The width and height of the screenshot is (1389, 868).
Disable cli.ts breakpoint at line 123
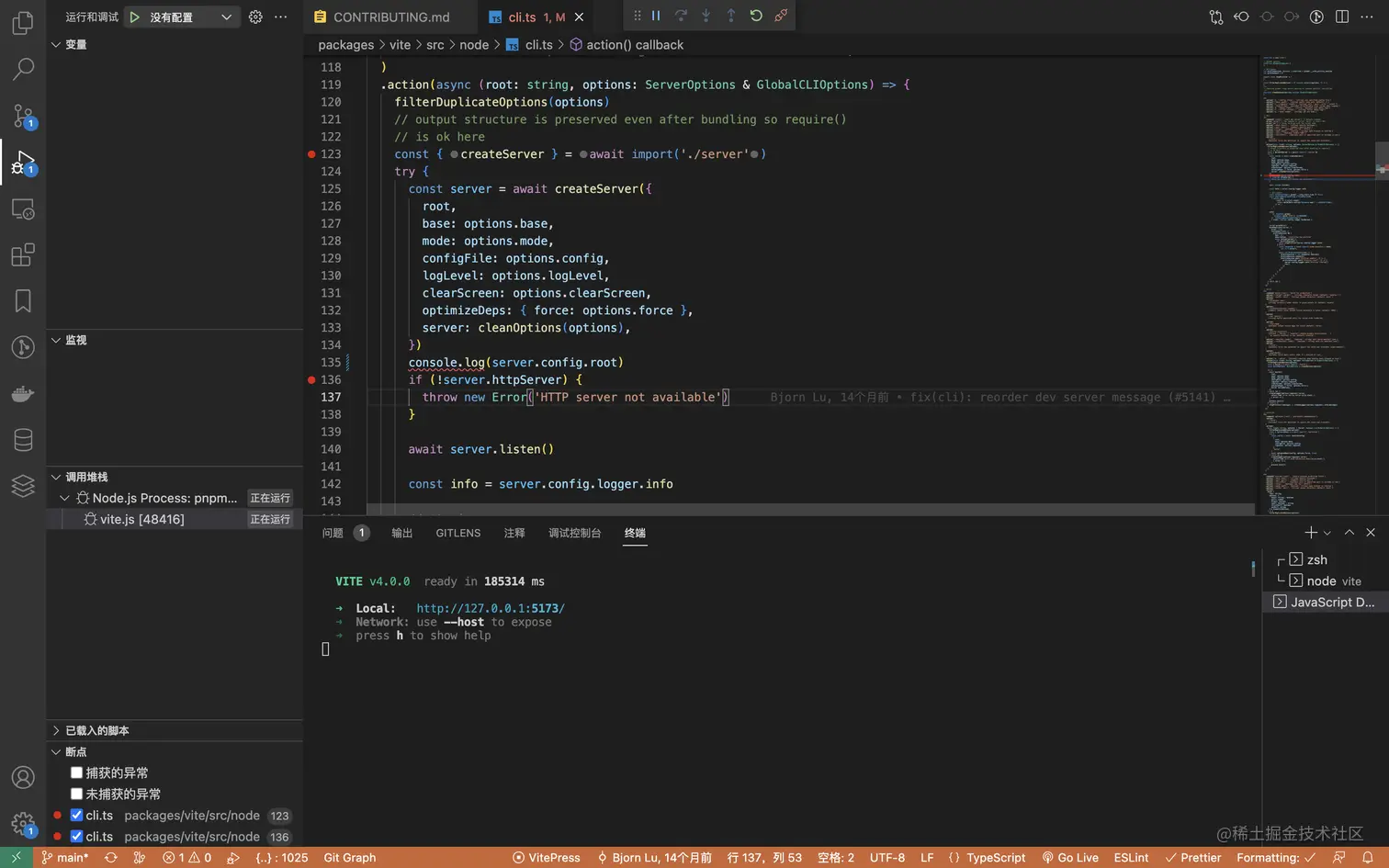77,815
